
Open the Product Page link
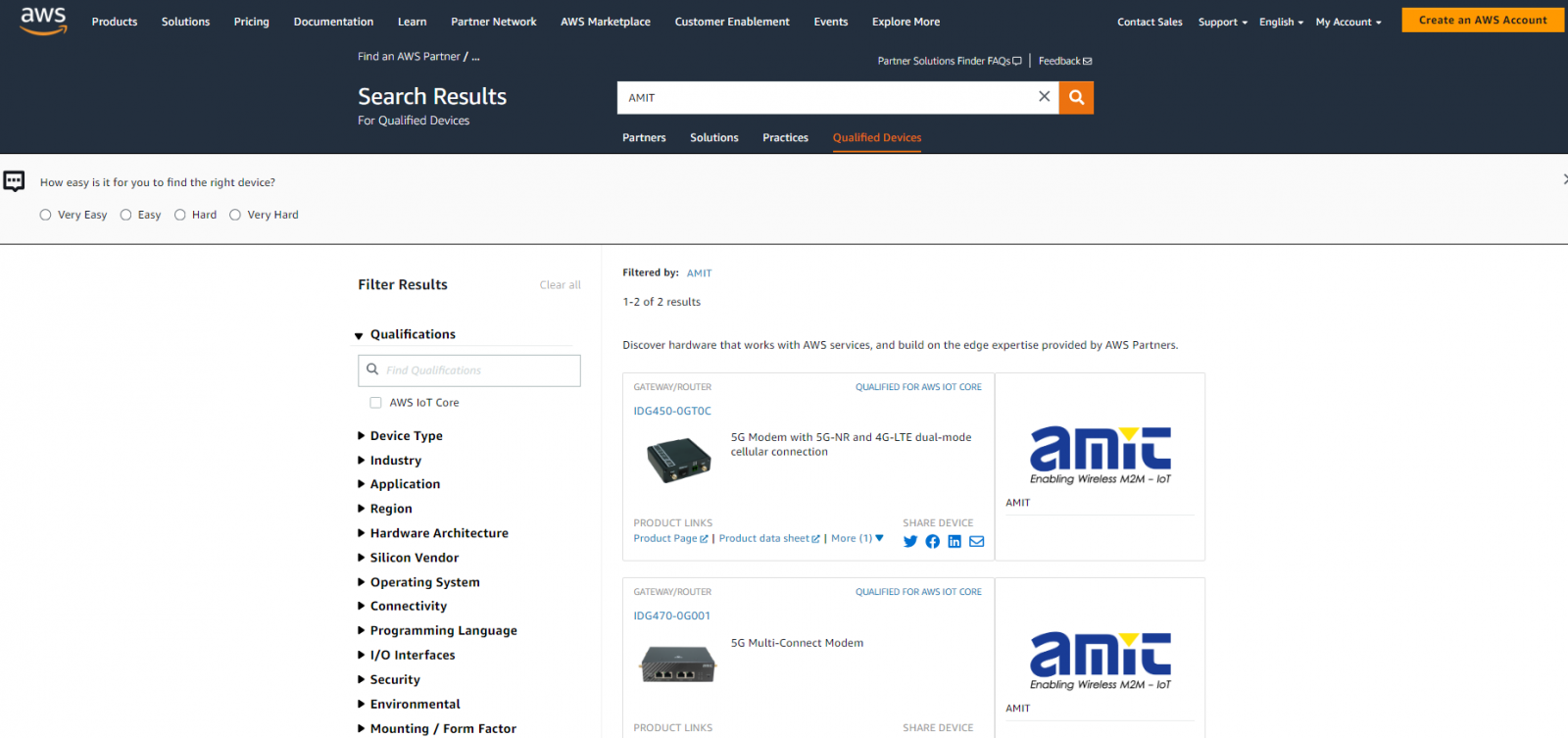click(x=670, y=538)
